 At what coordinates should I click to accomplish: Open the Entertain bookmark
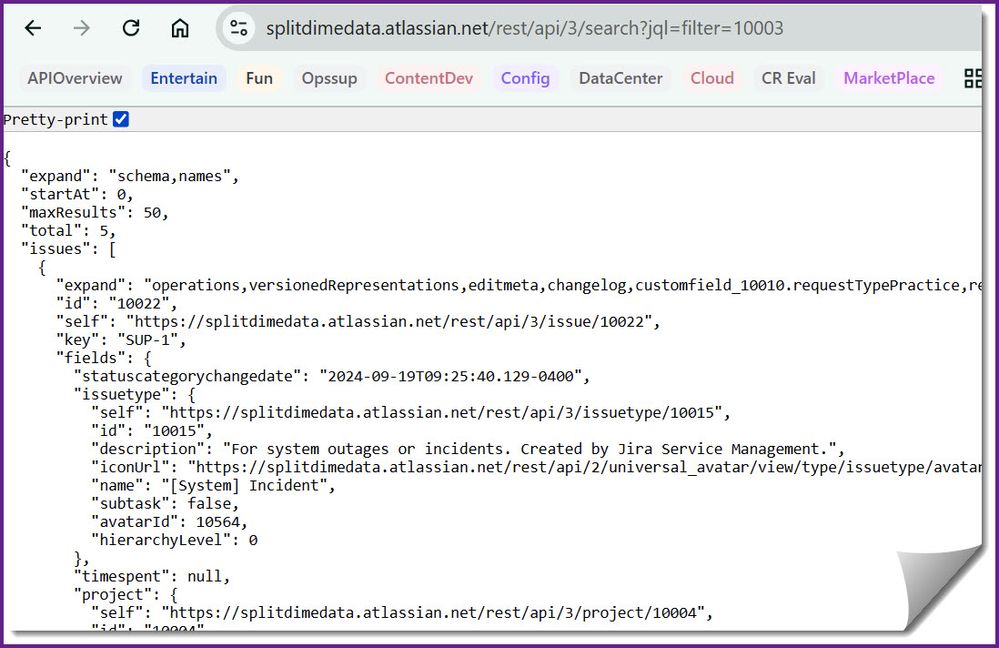(183, 78)
